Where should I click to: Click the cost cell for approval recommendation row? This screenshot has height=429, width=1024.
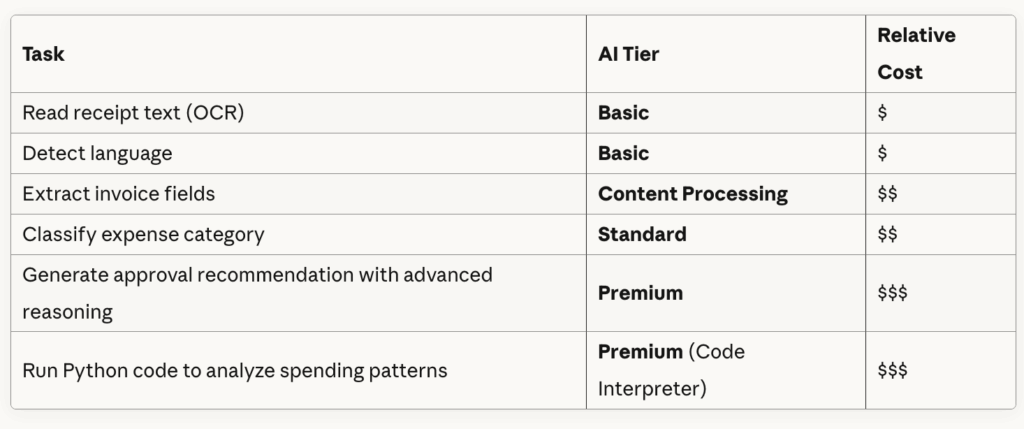892,292
